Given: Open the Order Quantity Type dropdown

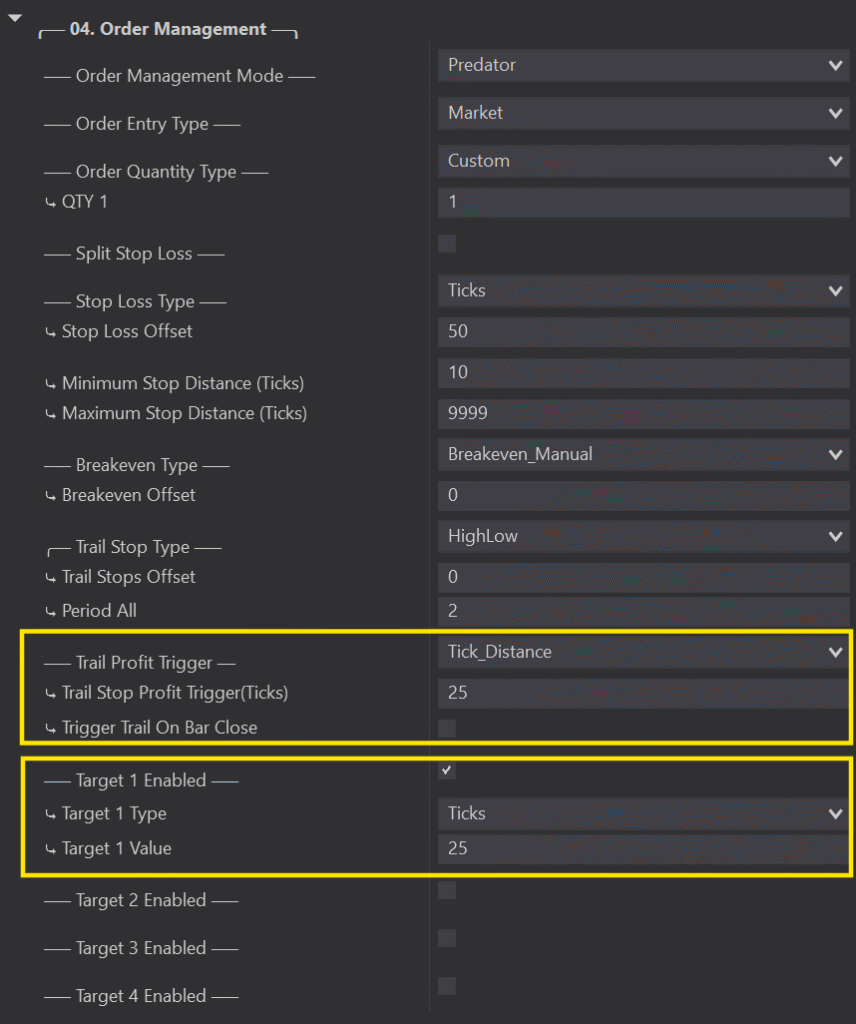Looking at the screenshot, I should click(642, 161).
